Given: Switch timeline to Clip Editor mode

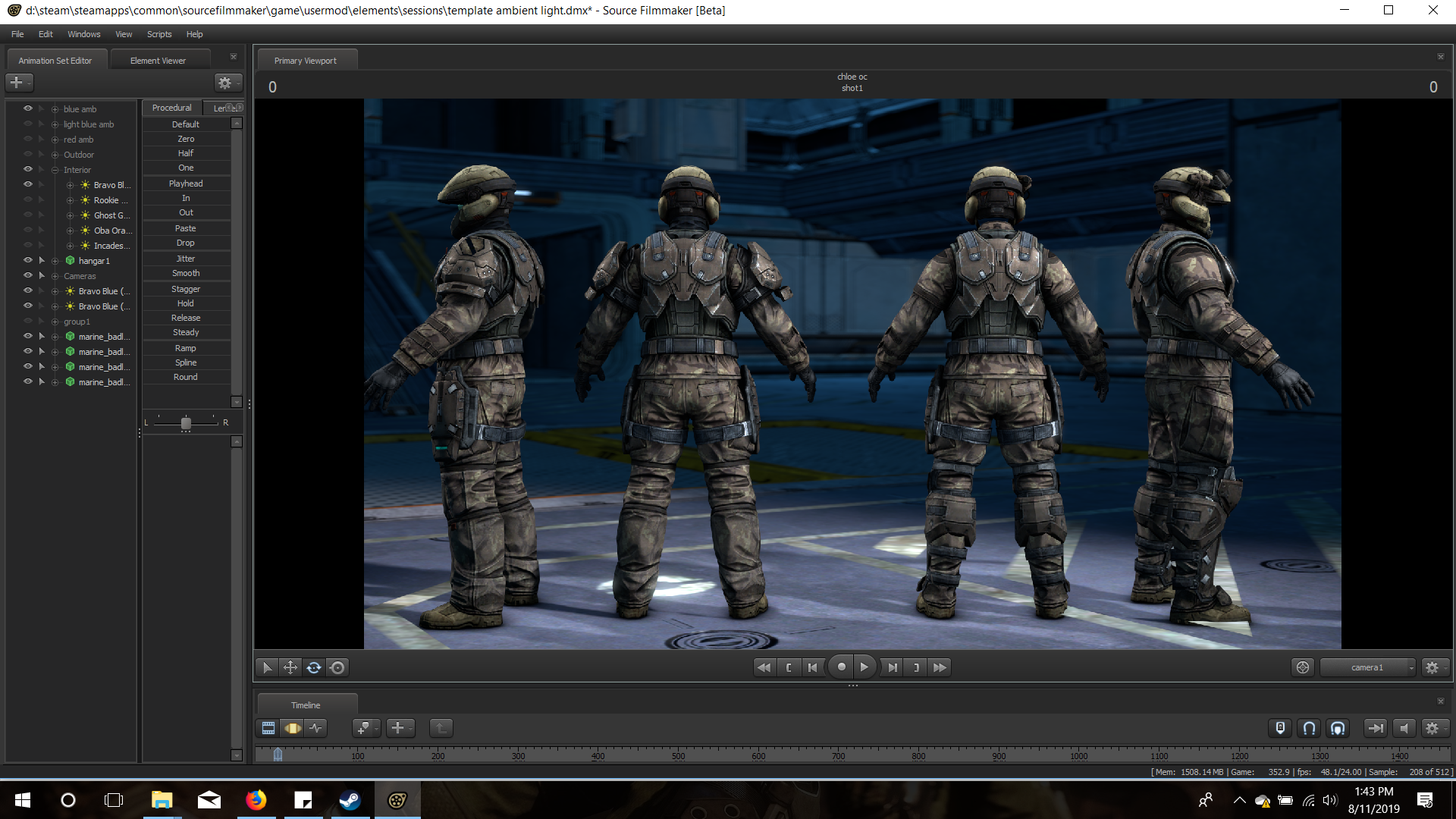Looking at the screenshot, I should pyautogui.click(x=268, y=728).
